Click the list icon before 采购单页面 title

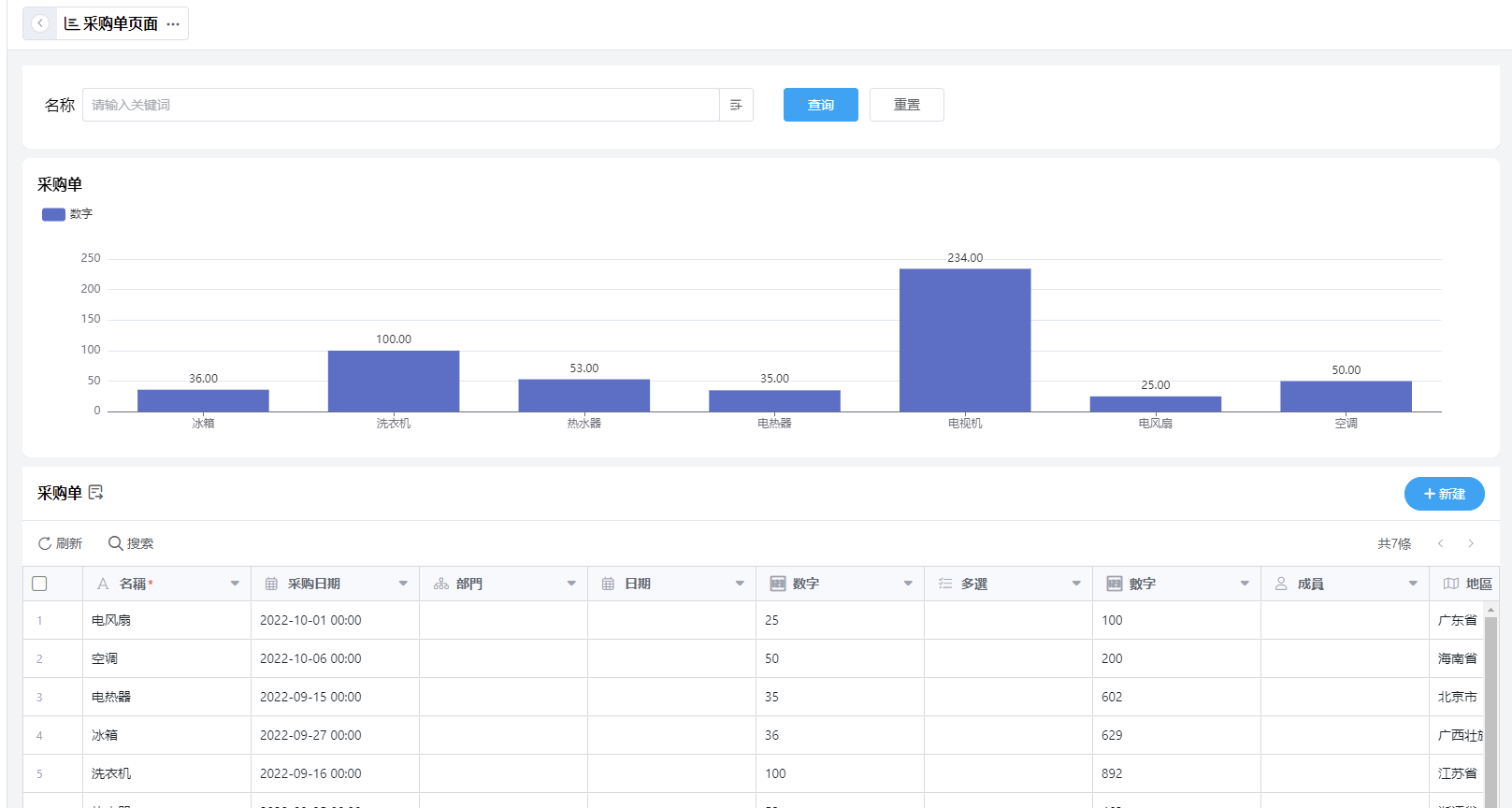71,23
